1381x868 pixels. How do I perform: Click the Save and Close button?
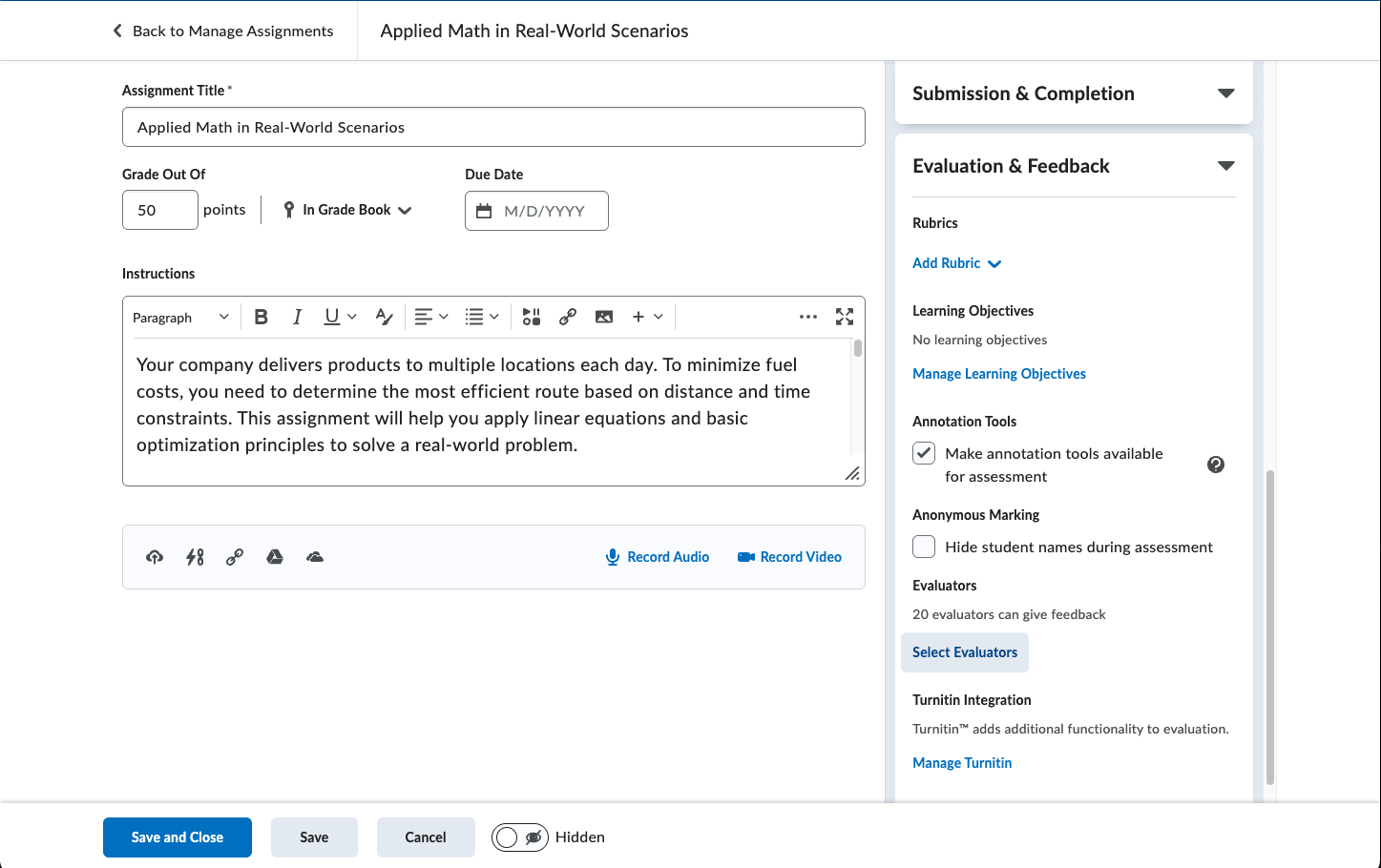pyautogui.click(x=178, y=837)
